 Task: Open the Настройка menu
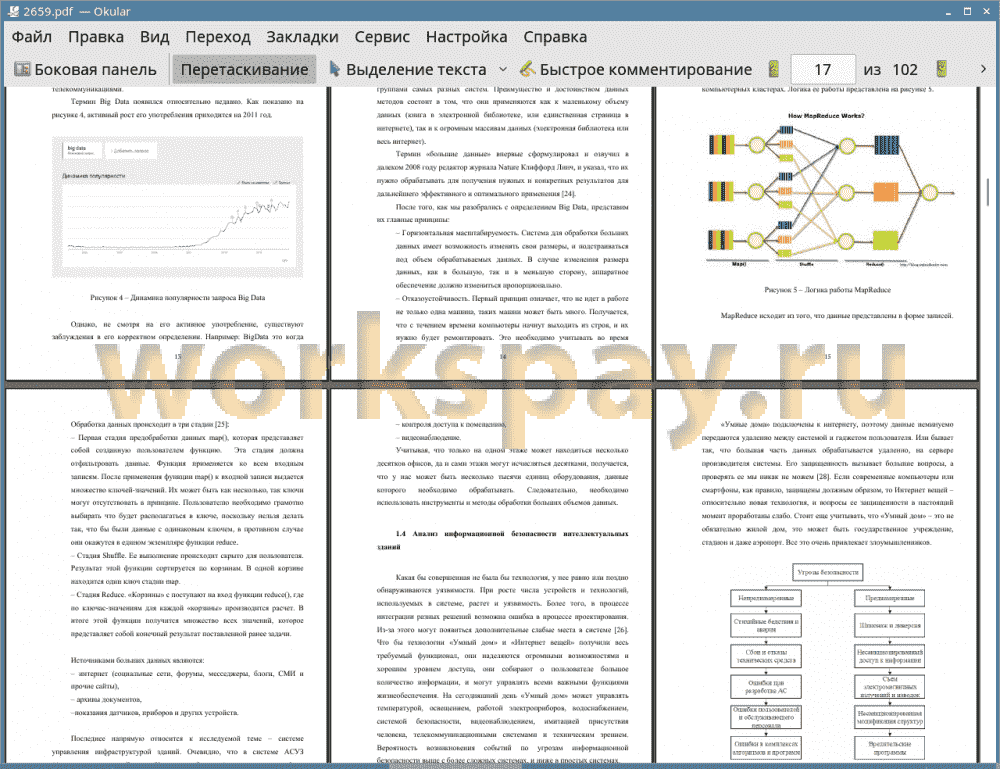tap(466, 37)
